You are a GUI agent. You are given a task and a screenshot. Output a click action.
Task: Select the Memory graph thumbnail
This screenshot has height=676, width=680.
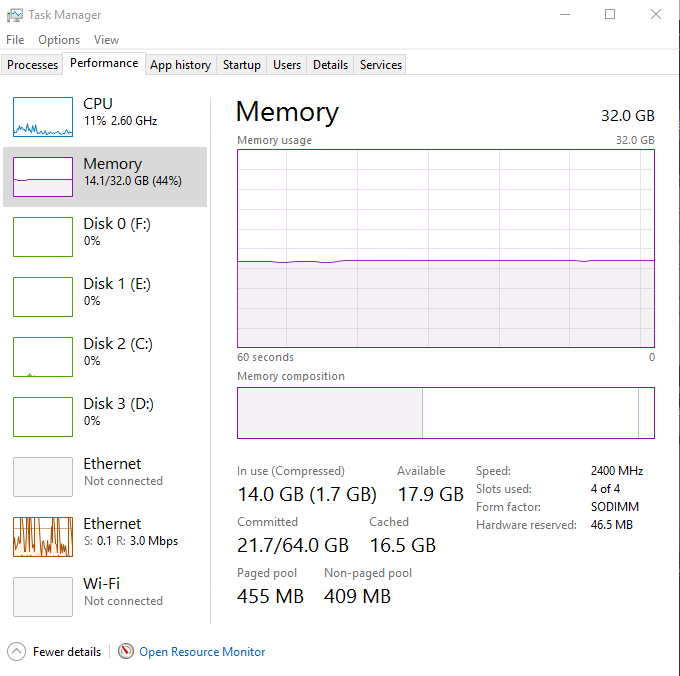(x=43, y=177)
